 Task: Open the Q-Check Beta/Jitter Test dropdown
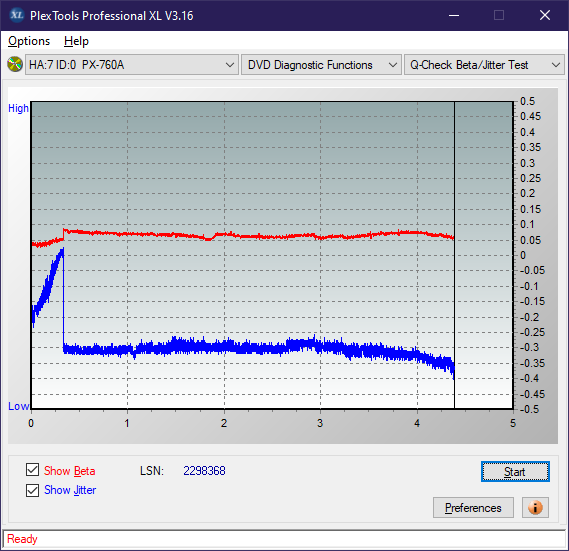484,65
